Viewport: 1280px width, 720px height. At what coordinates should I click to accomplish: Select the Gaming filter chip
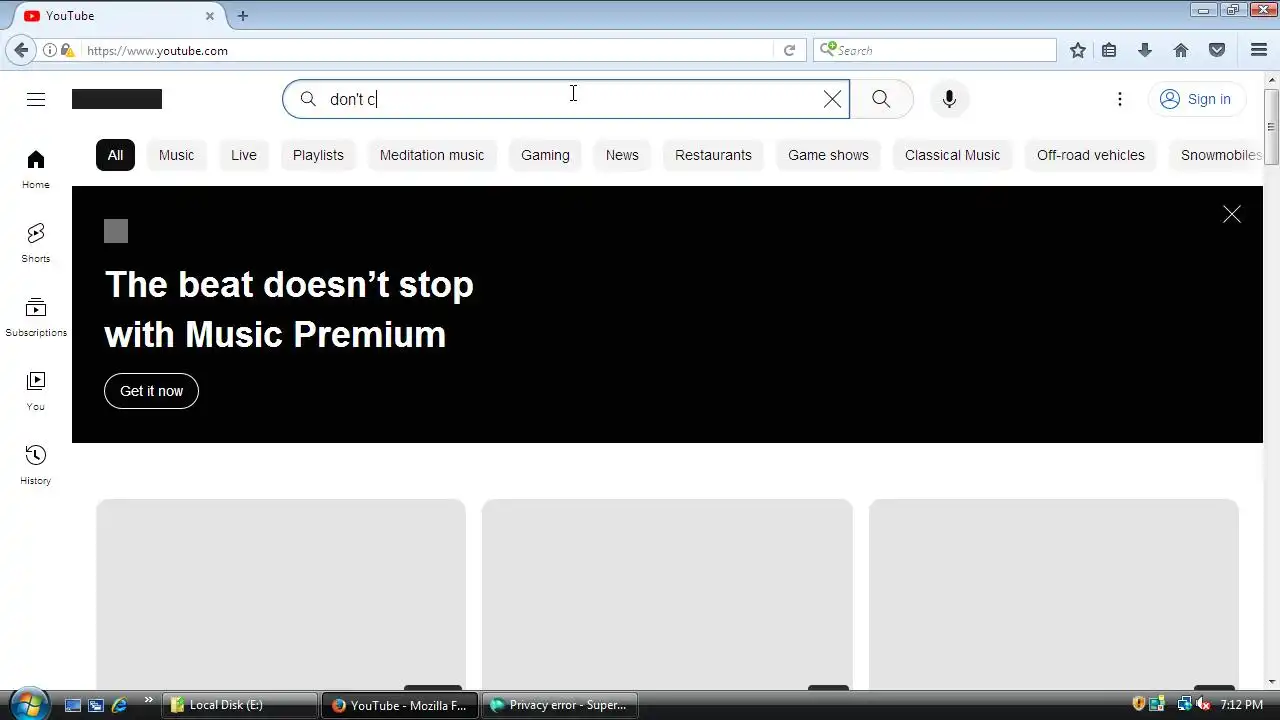[x=545, y=155]
